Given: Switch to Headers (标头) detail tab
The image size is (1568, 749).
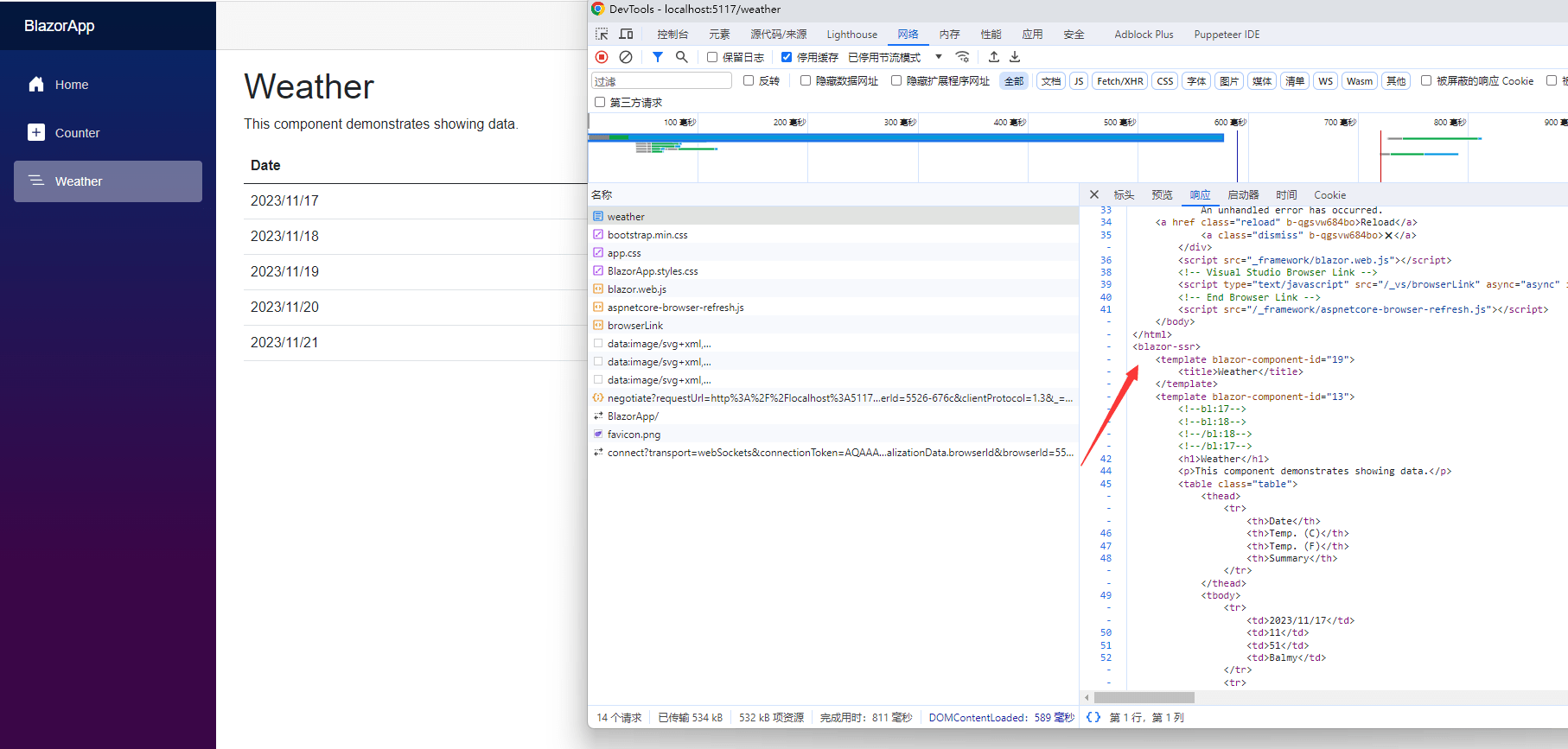Looking at the screenshot, I should [x=1124, y=195].
